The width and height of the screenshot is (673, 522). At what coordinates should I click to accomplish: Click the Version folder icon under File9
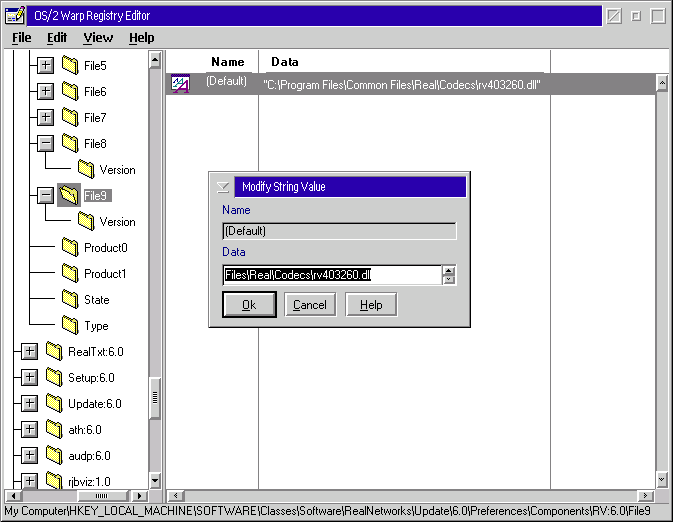[86, 222]
